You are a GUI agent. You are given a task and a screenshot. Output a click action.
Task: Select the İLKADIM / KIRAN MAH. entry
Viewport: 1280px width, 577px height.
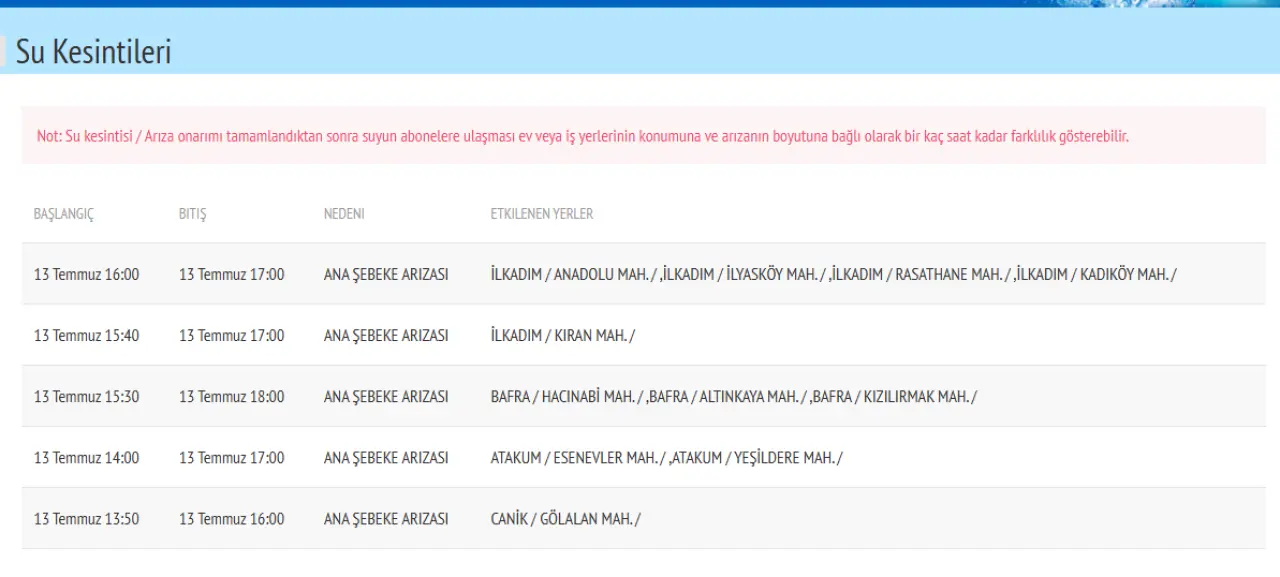pos(563,335)
